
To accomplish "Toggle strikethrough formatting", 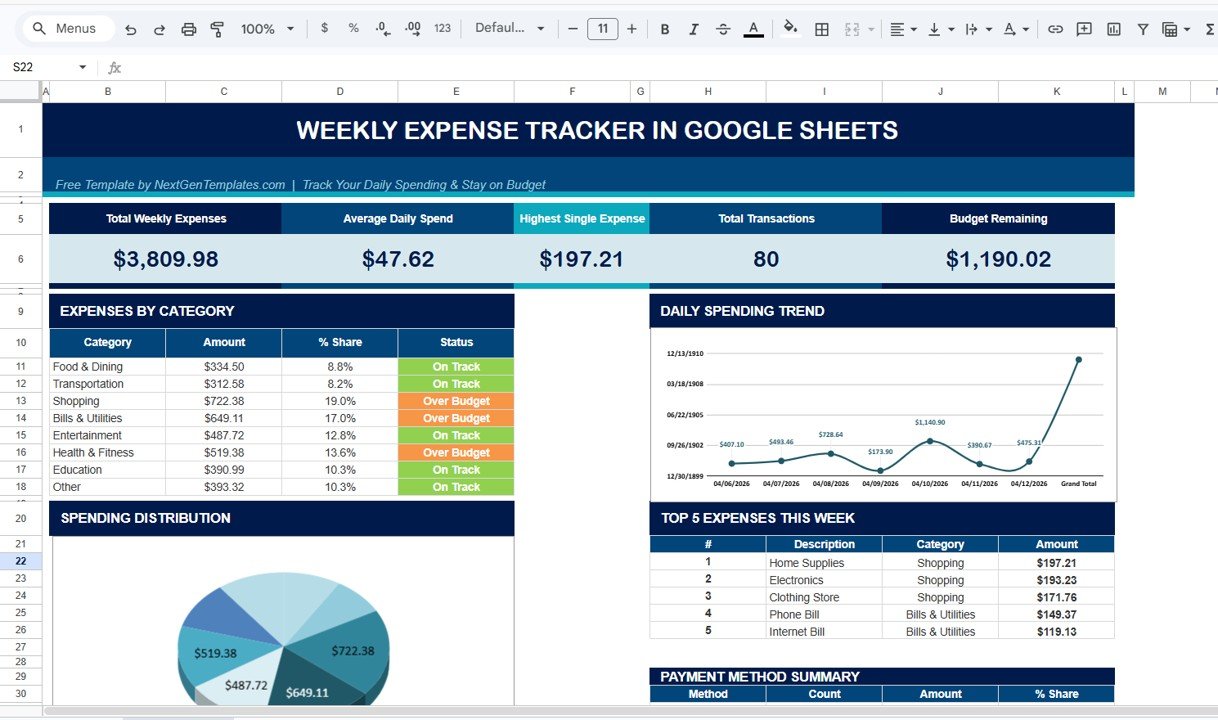I will point(722,29).
